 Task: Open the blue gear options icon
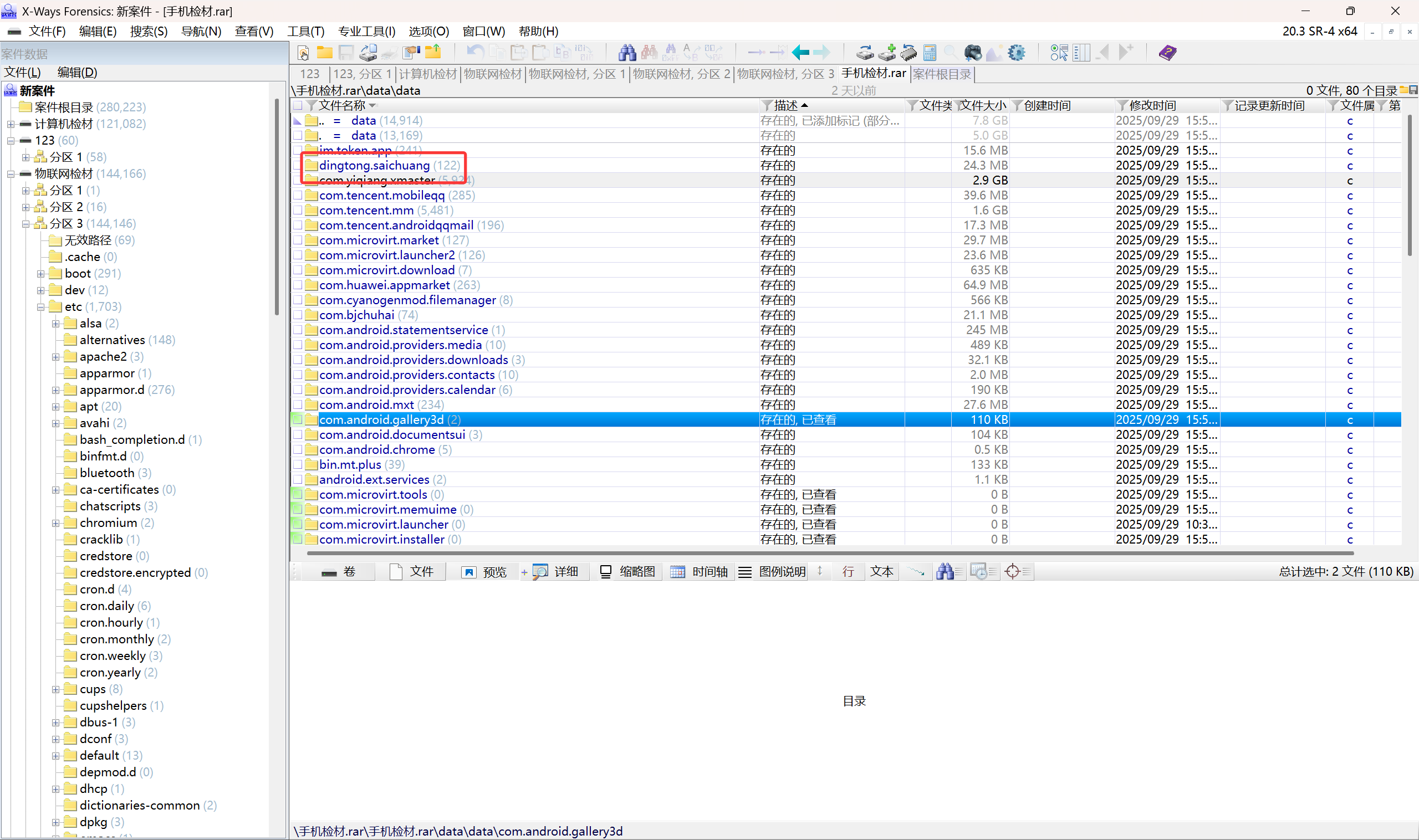click(x=1017, y=53)
